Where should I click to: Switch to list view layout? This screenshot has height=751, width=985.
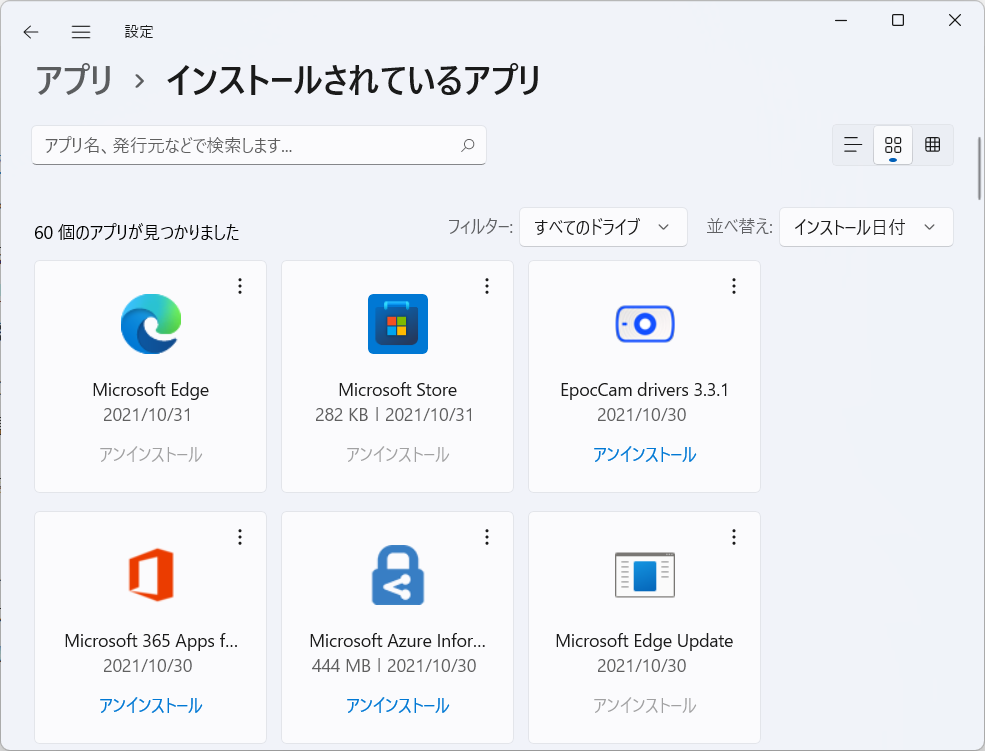click(x=852, y=145)
